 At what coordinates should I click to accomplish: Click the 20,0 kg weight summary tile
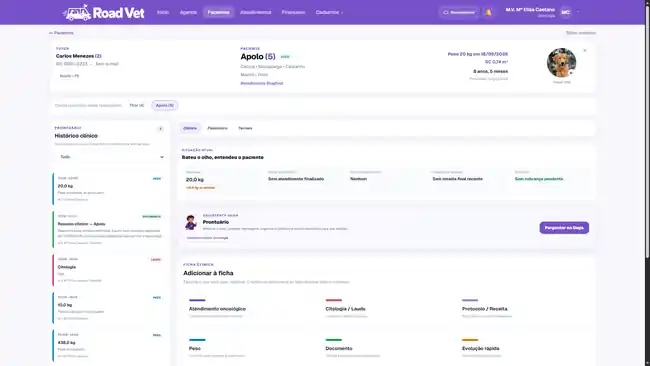[x=223, y=180]
